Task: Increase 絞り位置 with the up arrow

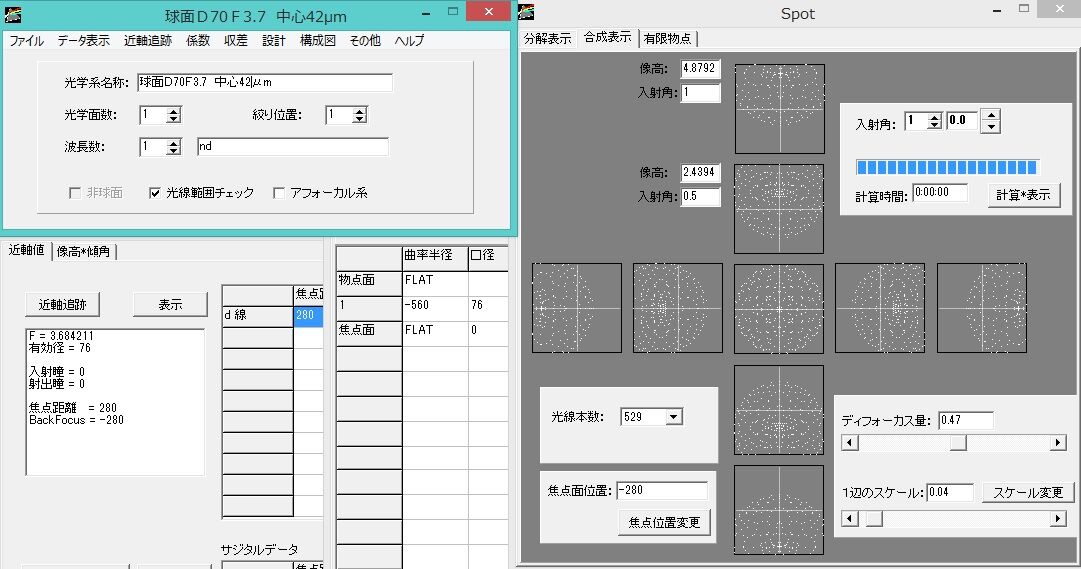Action: pyautogui.click(x=359, y=111)
